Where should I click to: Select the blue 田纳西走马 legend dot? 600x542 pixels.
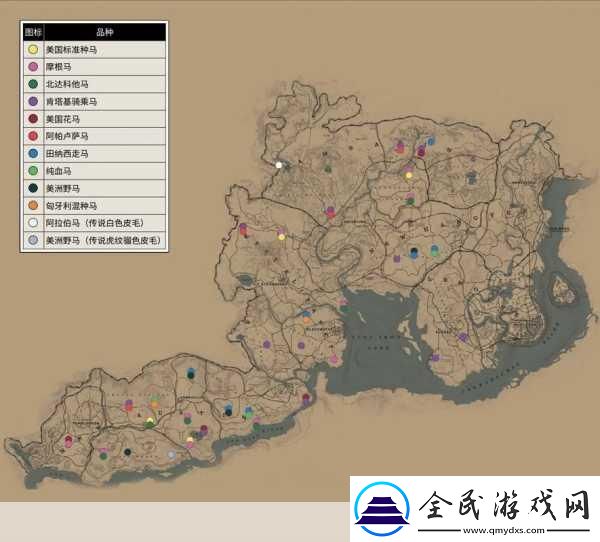coord(33,153)
